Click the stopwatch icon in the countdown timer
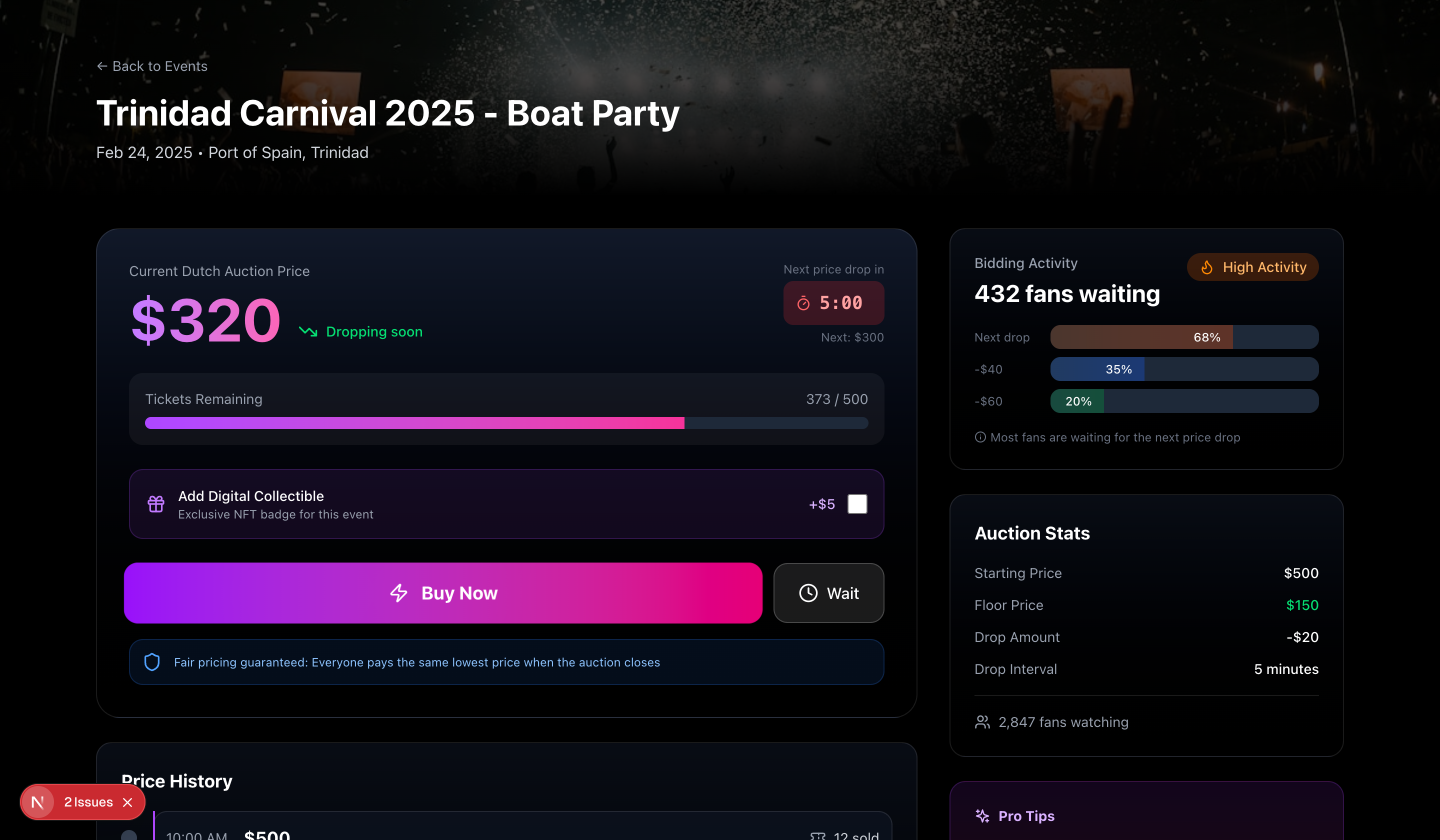The image size is (1440, 840). point(803,303)
